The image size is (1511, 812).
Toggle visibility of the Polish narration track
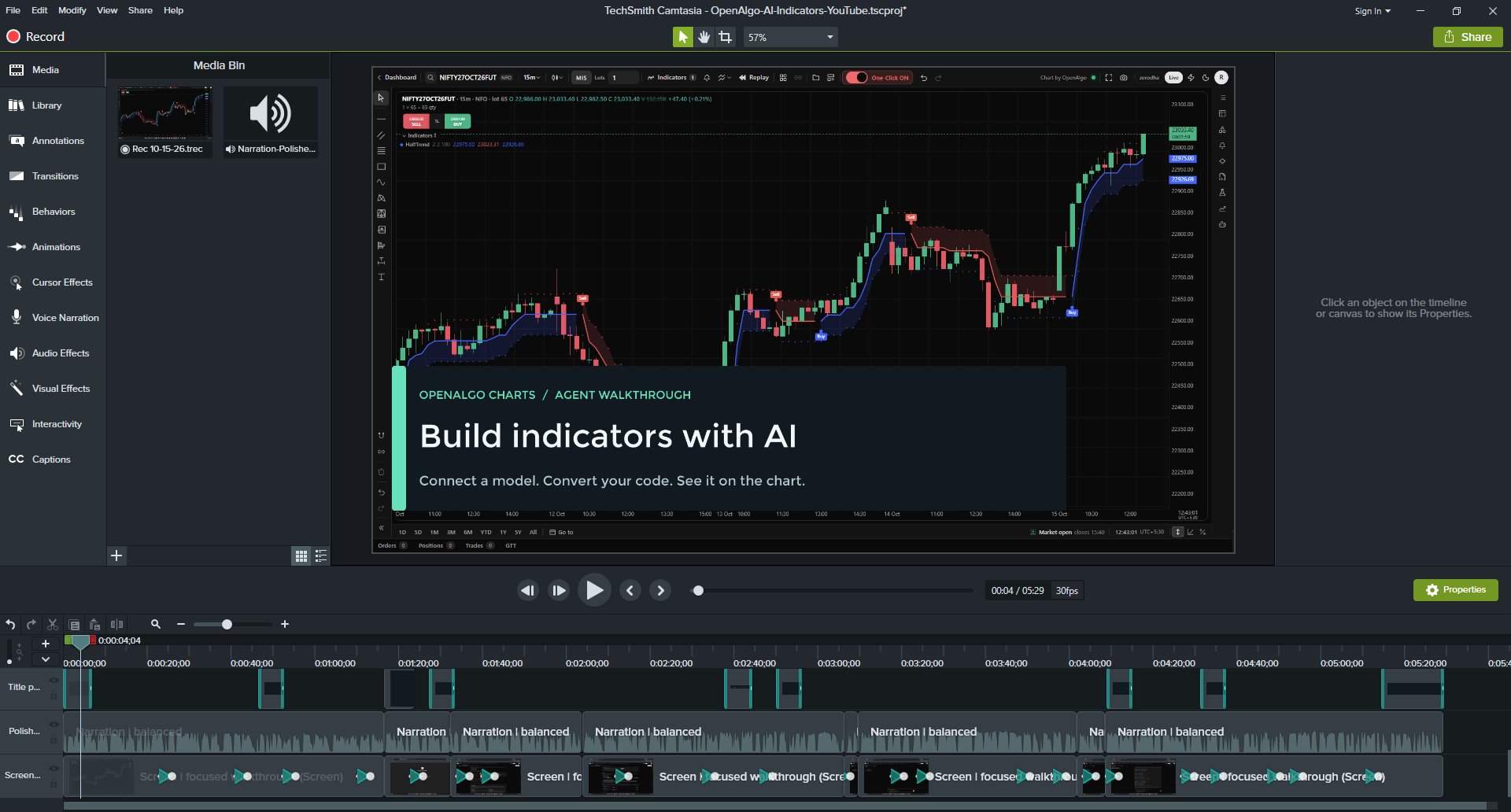pyautogui.click(x=54, y=725)
